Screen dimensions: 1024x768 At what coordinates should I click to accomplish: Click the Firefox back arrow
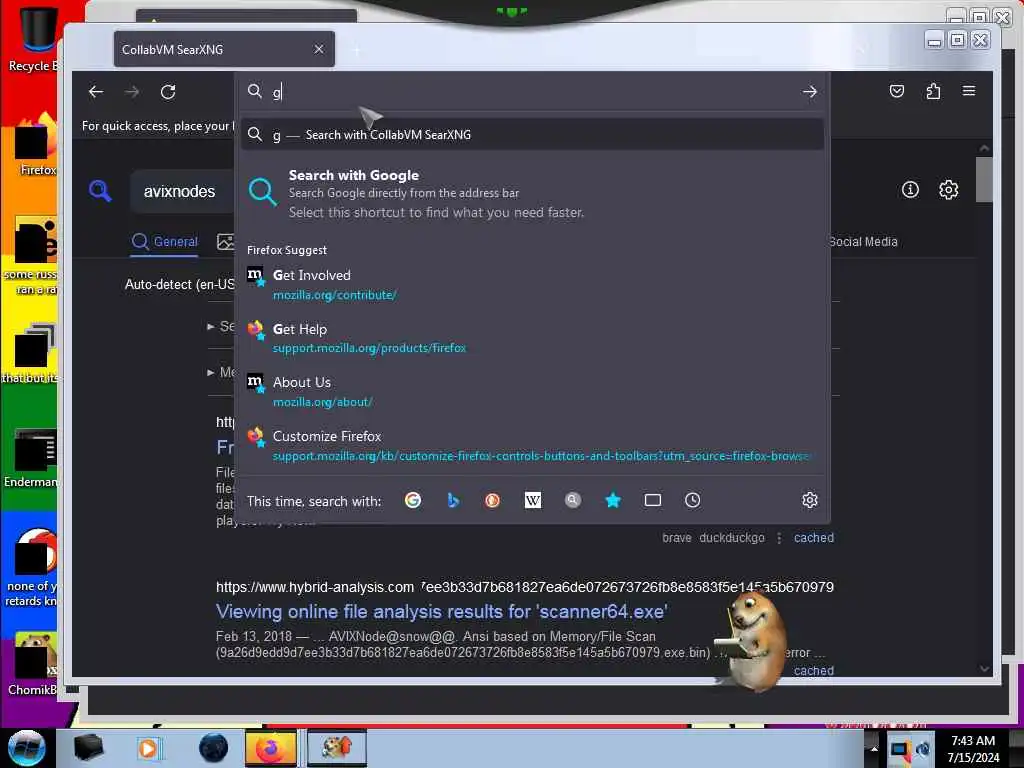pyautogui.click(x=96, y=92)
